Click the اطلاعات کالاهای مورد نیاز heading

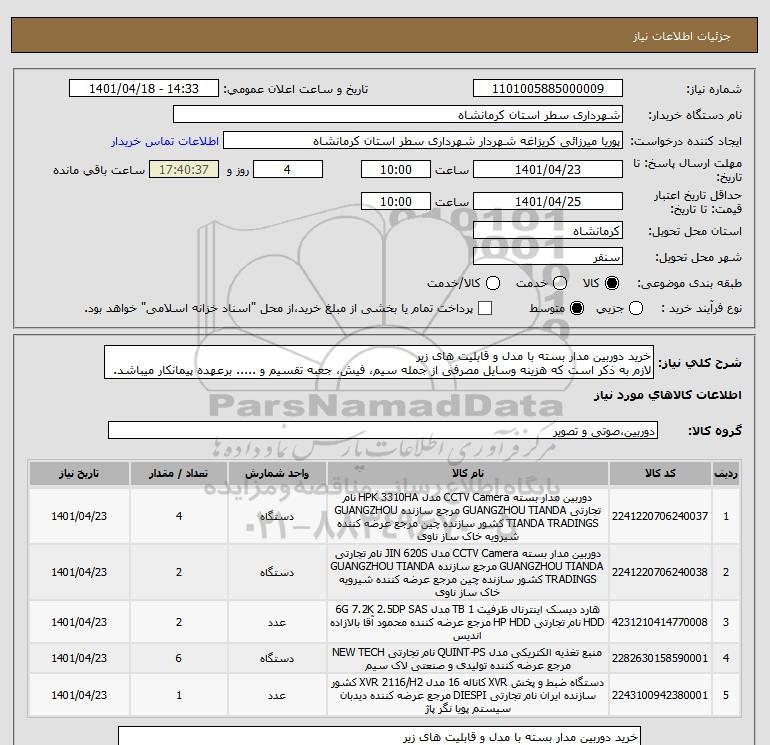pos(667,395)
